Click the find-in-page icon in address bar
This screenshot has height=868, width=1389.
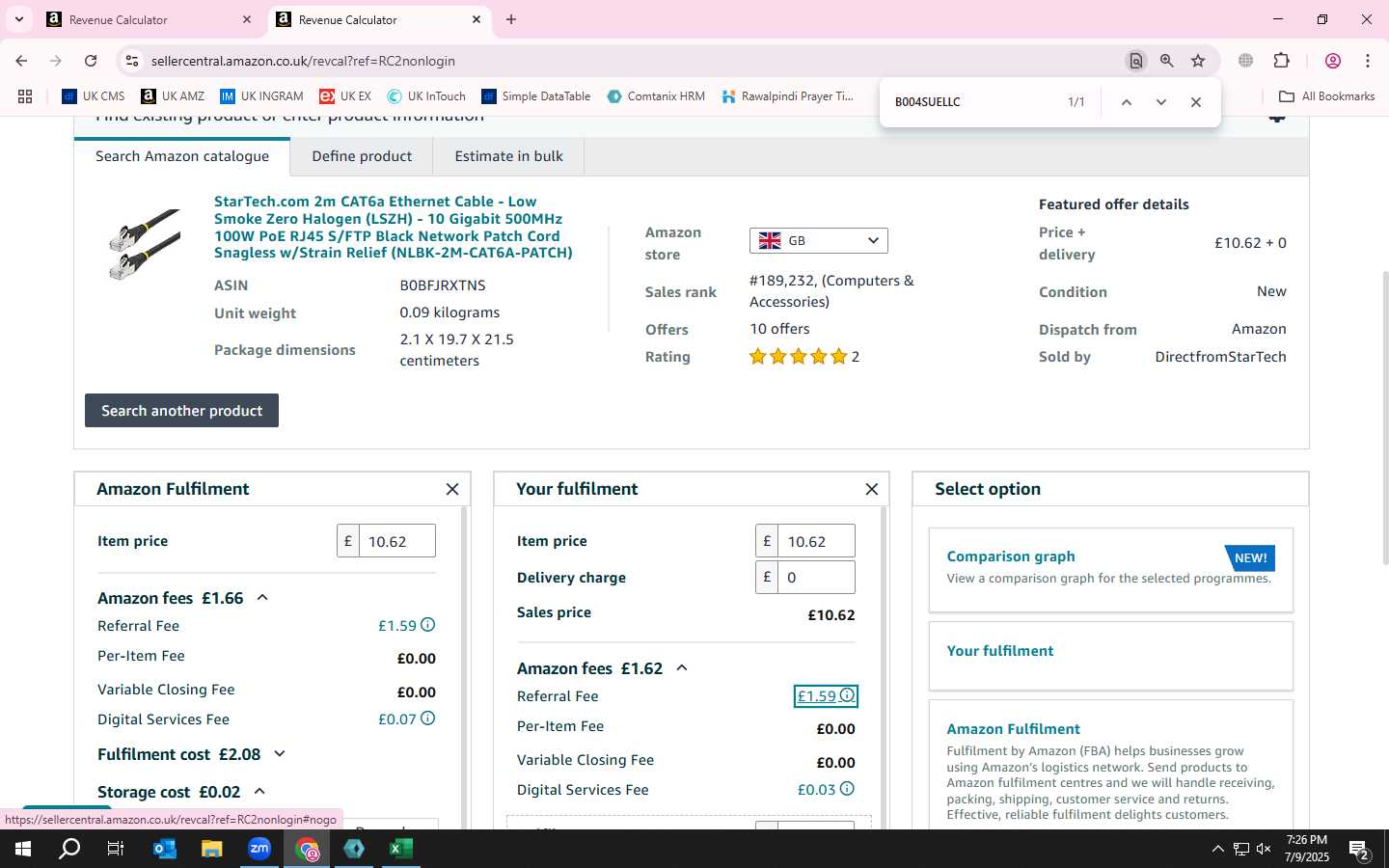pyautogui.click(x=1136, y=61)
